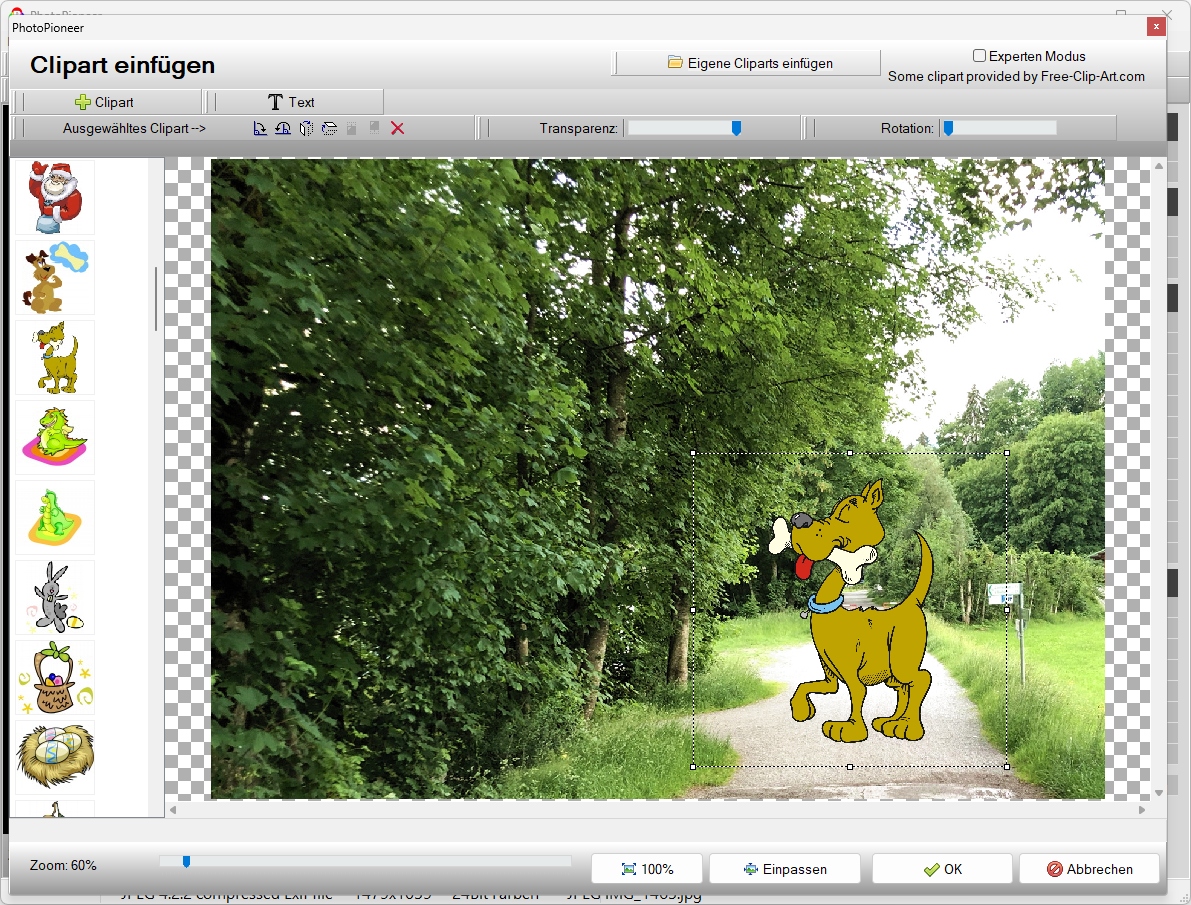The image size is (1191, 905).
Task: Confirm with the OK button
Action: point(942,869)
